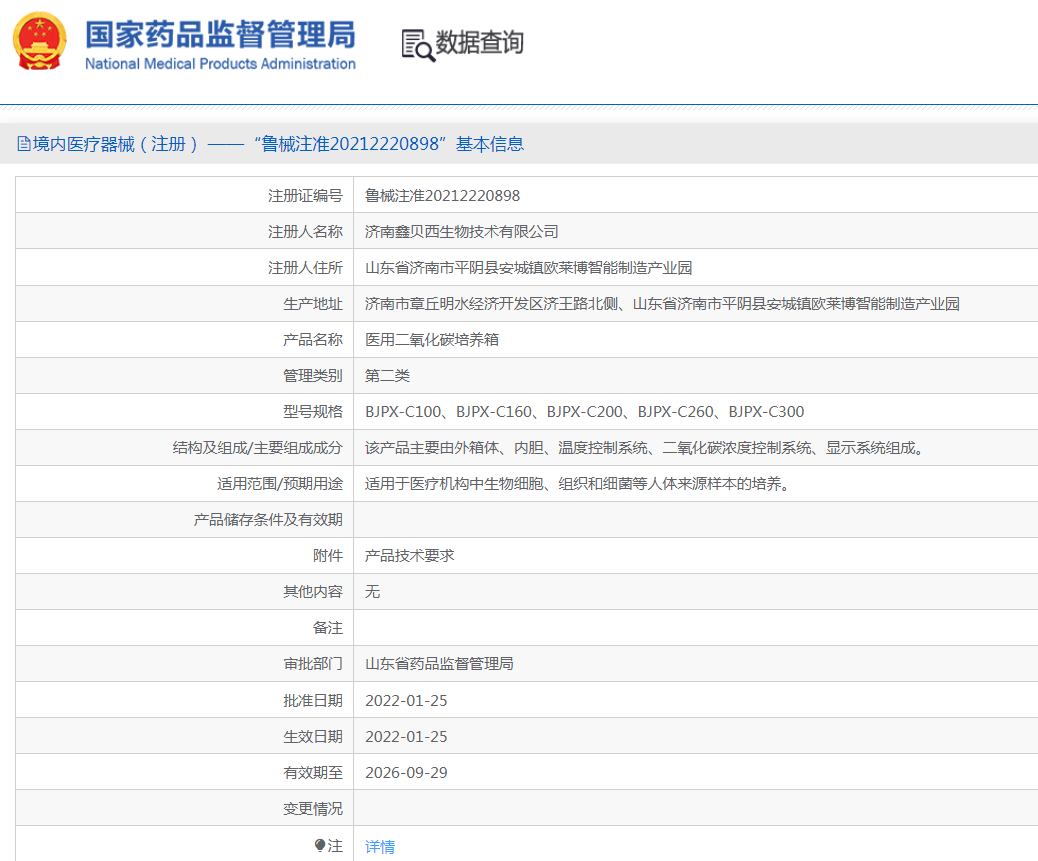Click the 数据查询 heading text

pyautogui.click(x=479, y=42)
